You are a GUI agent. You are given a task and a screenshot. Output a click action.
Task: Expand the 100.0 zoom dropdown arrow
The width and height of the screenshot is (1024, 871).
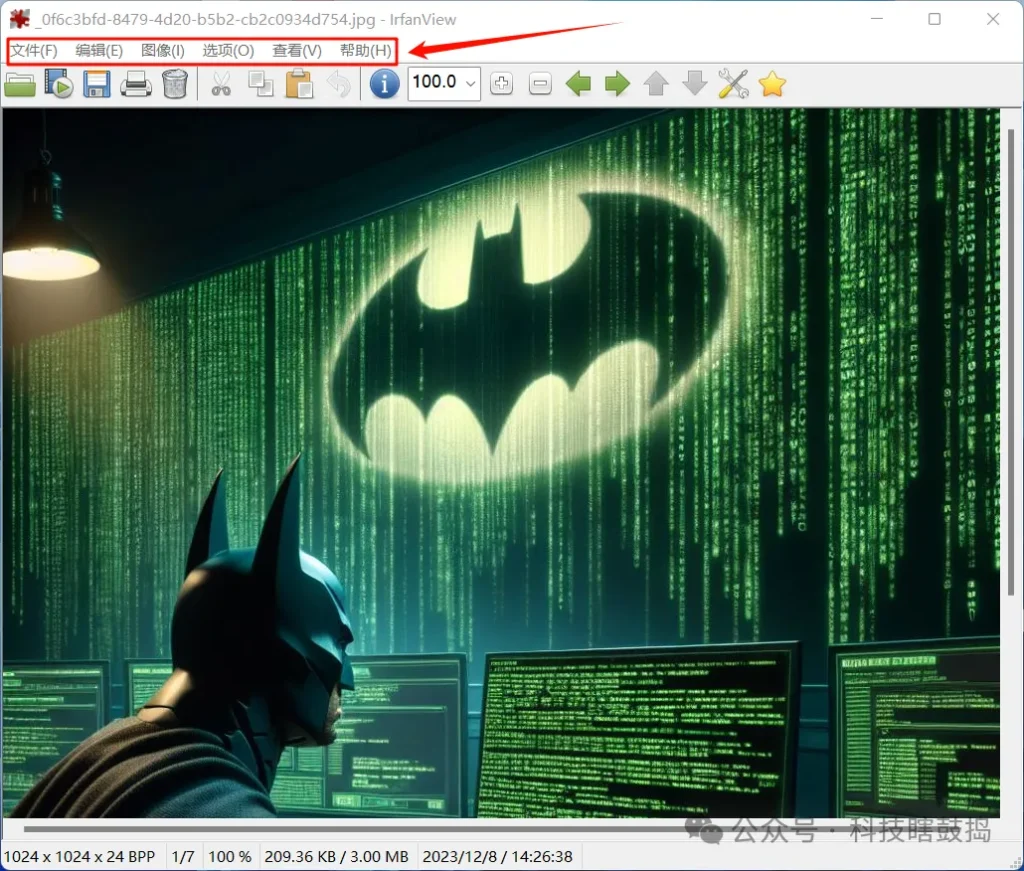[x=470, y=84]
